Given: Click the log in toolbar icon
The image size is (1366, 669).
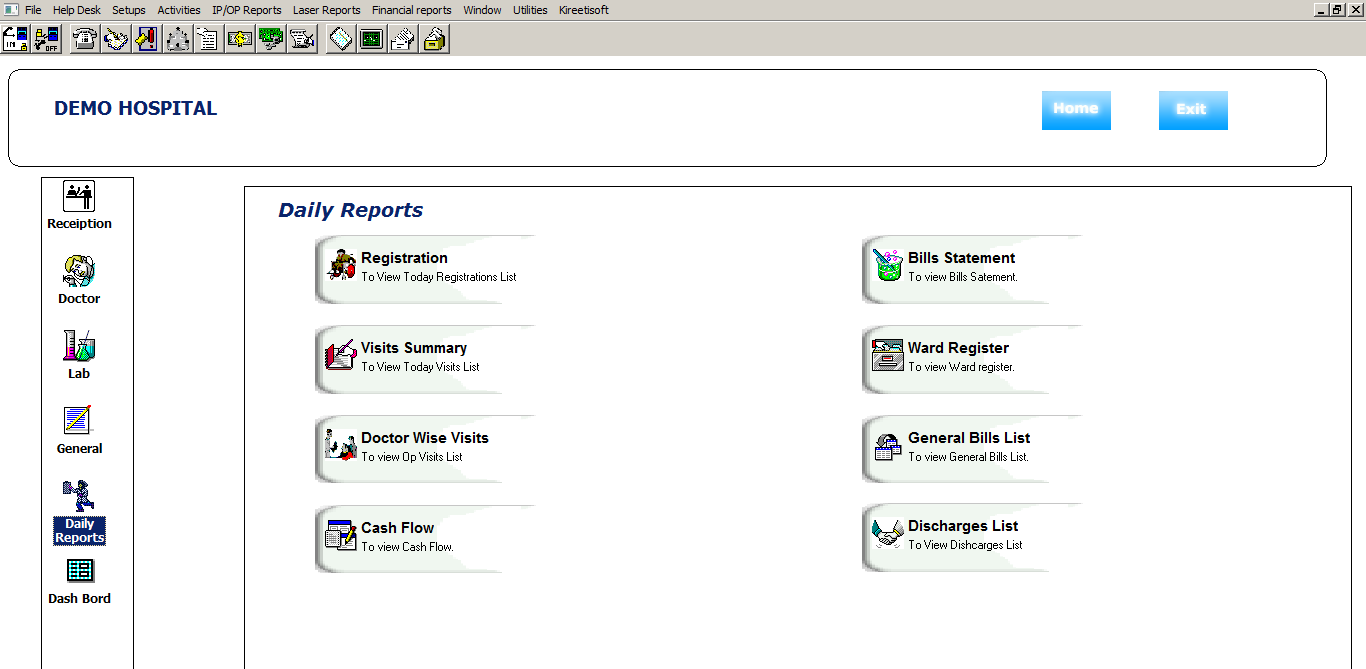Looking at the screenshot, I should (16, 39).
